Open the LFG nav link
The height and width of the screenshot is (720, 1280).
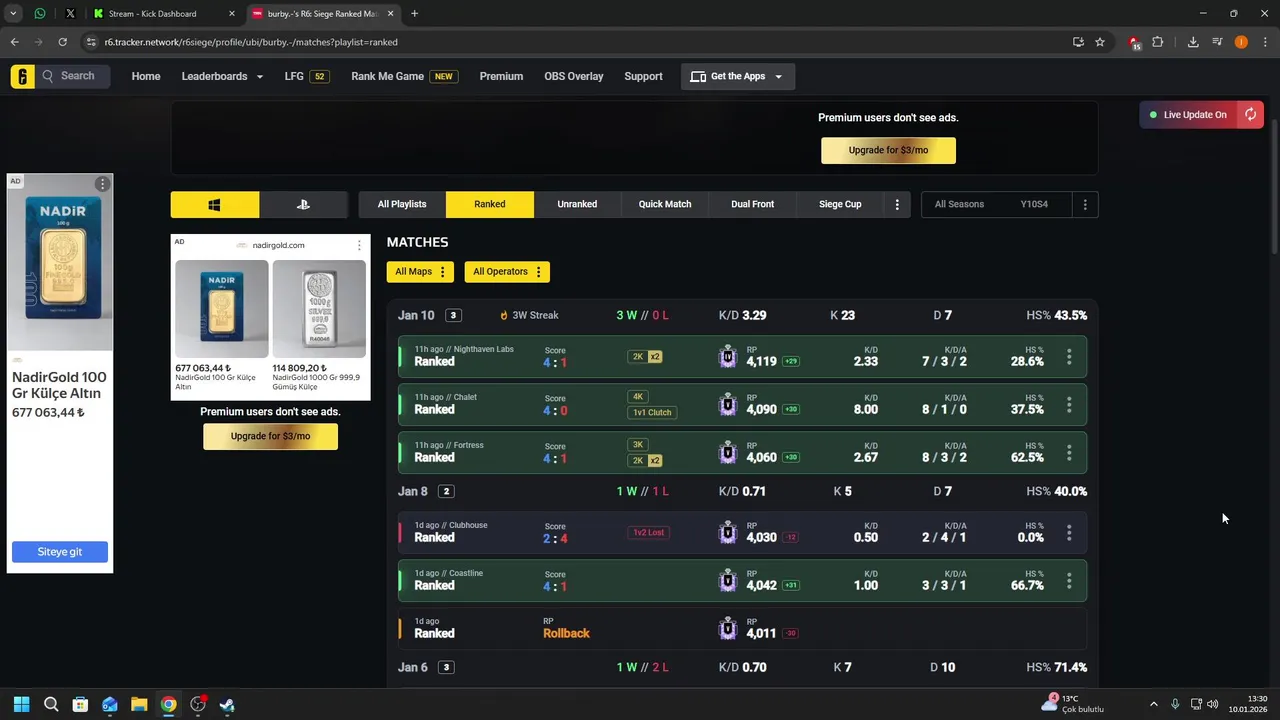[x=306, y=76]
